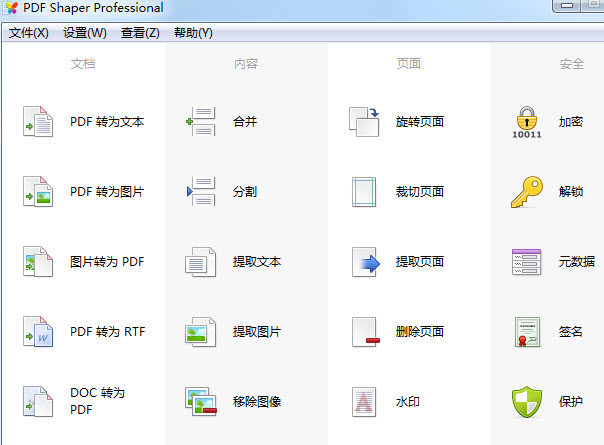
Task: Launch the 分割 text label
Action: tap(245, 192)
